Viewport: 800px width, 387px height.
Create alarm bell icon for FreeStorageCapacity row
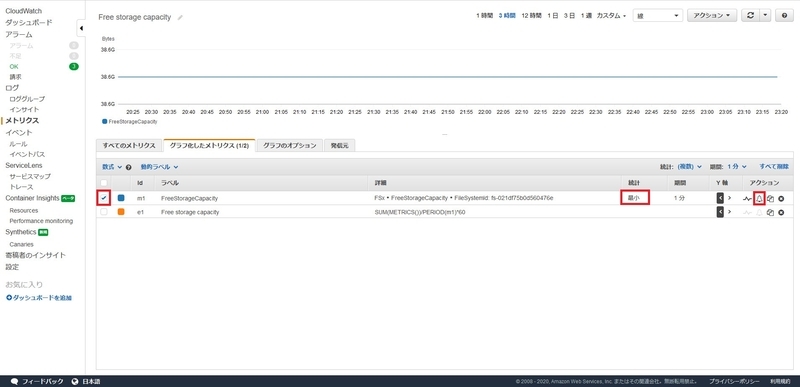759,198
